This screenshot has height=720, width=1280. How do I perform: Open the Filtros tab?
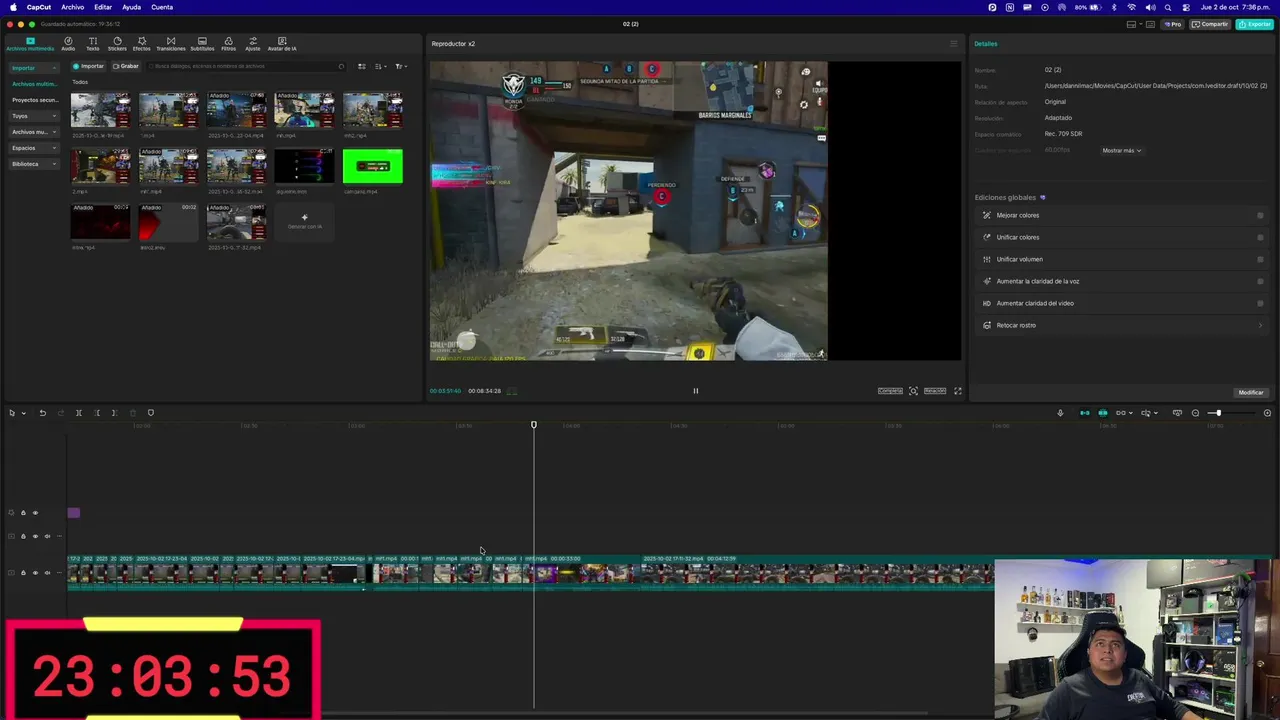tap(229, 44)
